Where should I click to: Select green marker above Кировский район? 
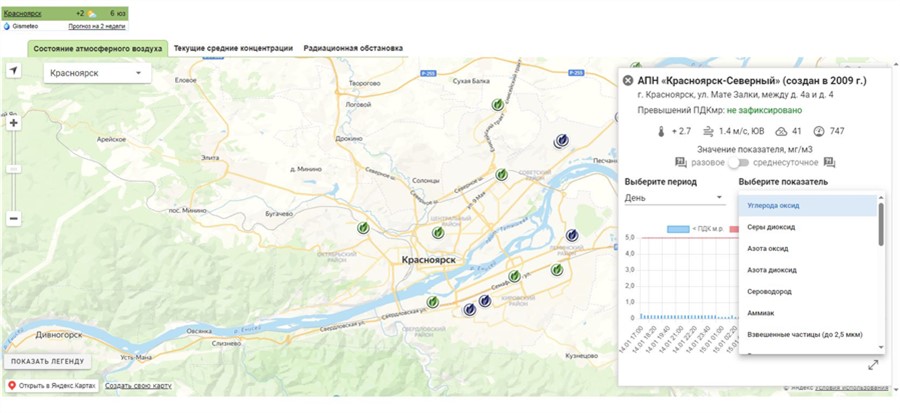pyautogui.click(x=514, y=276)
